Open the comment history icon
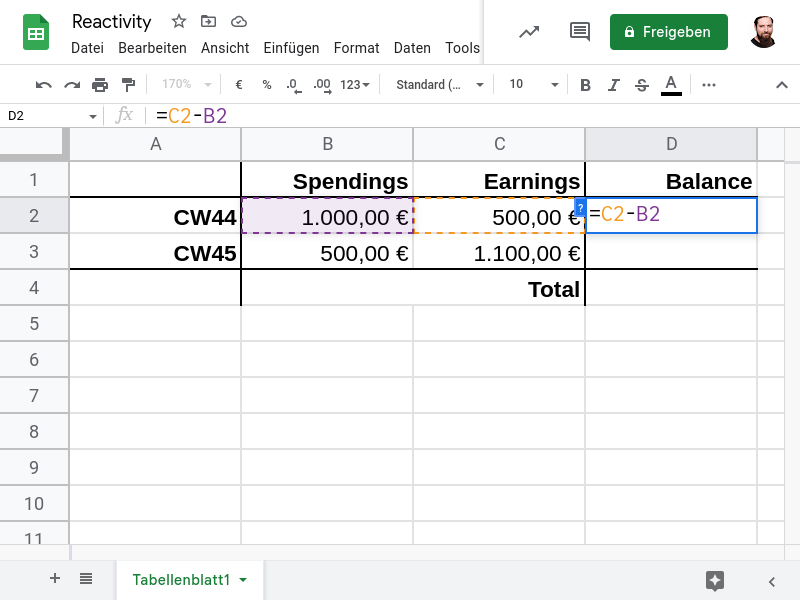The image size is (800, 600). [580, 32]
